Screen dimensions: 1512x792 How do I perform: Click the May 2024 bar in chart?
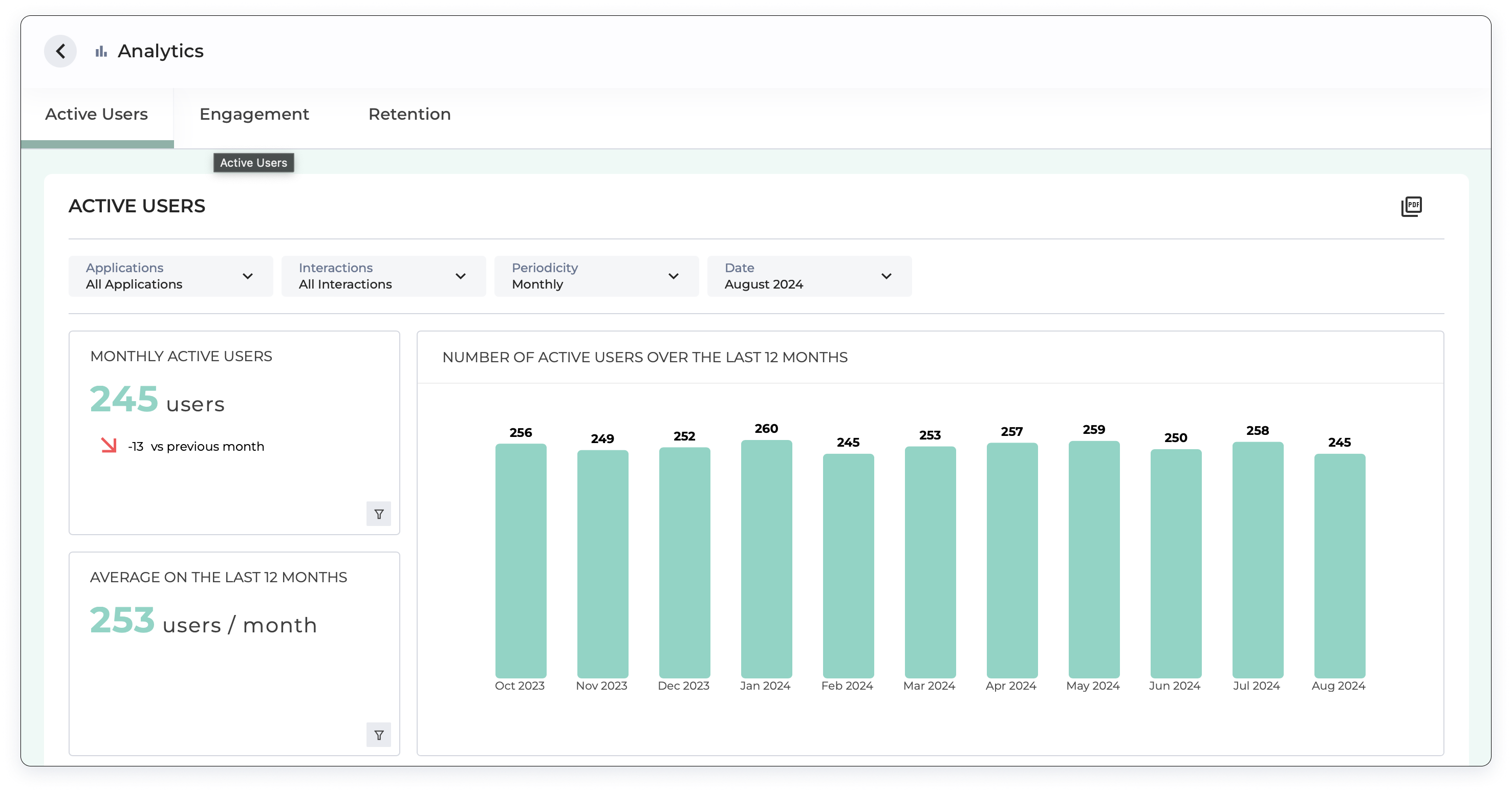coord(1093,559)
